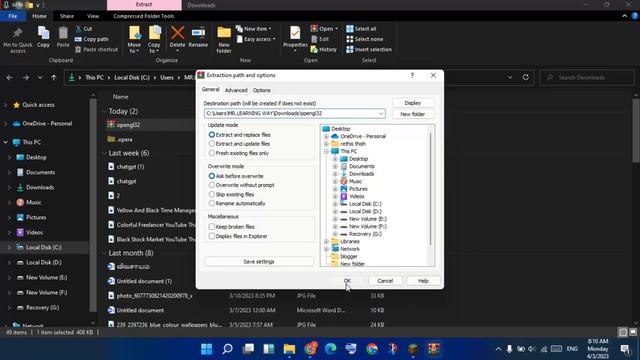Click Search Downloads box
The image size is (640, 360).
pyautogui.click(x=587, y=77)
